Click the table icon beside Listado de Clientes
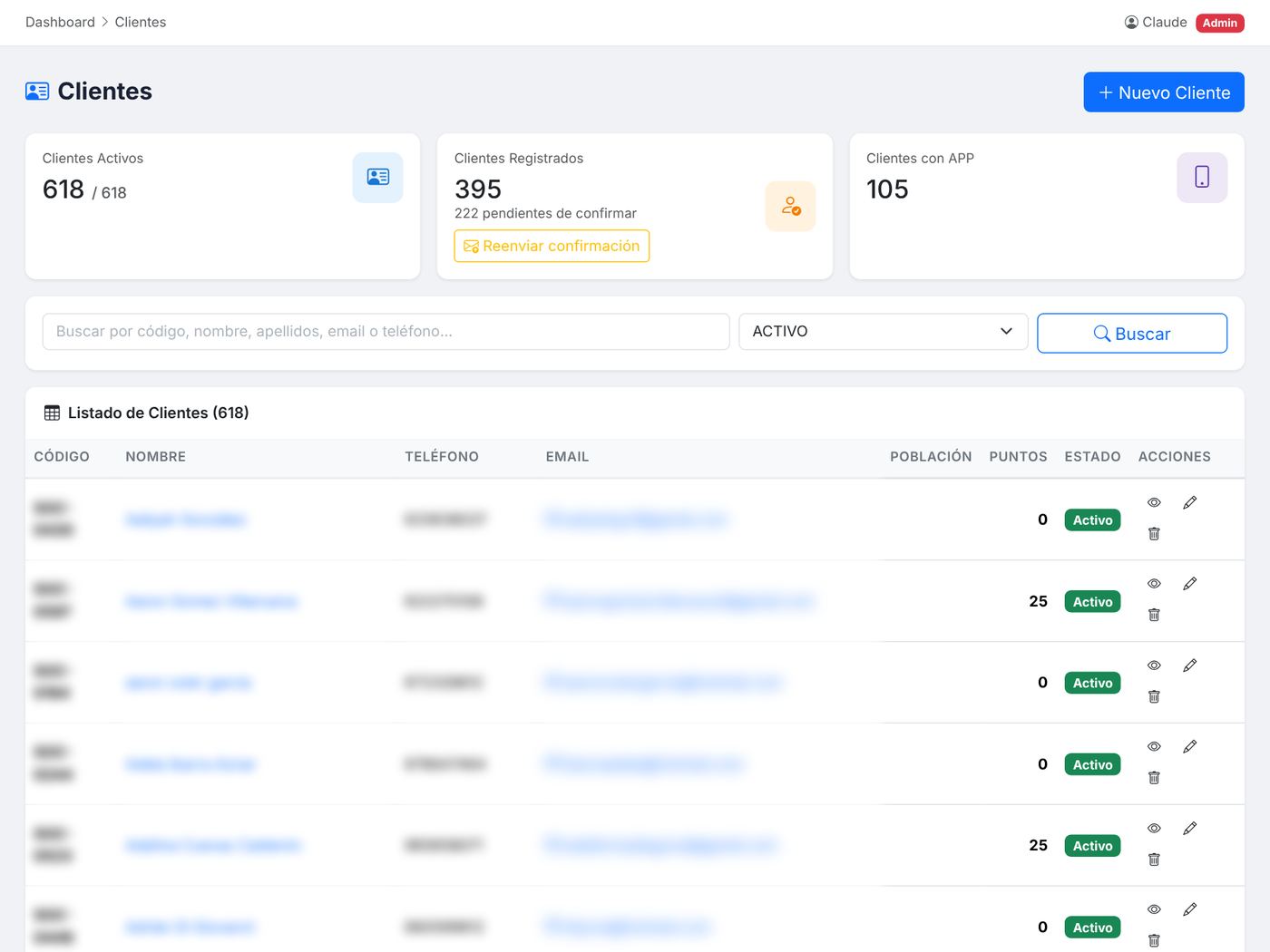The image size is (1270, 952). (x=52, y=413)
